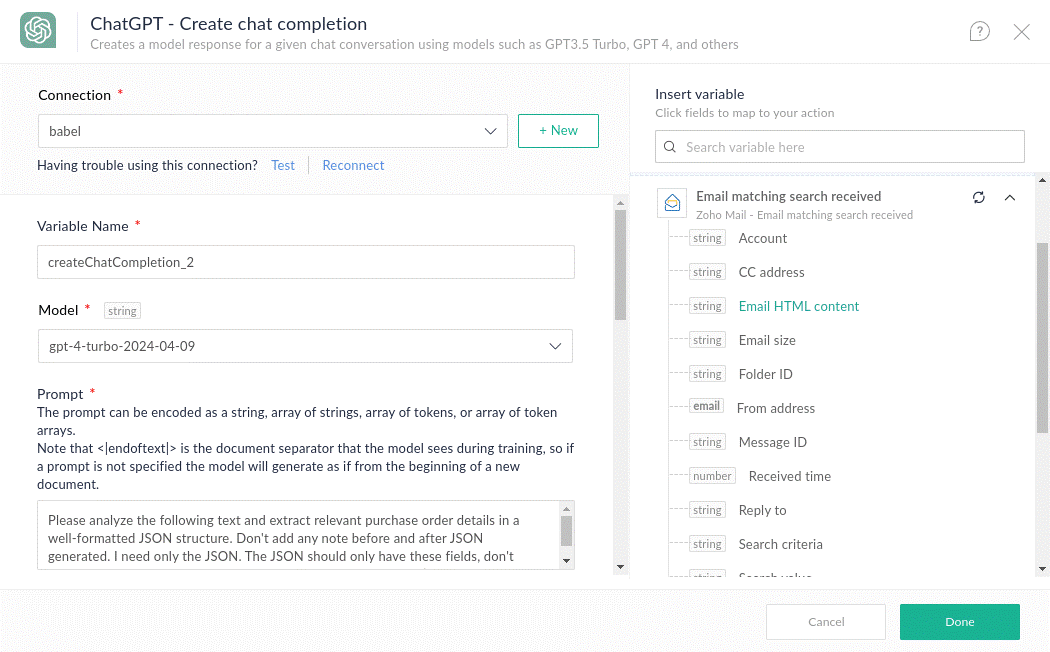Click the Zoho Mail envelope icon
1050x652 pixels.
672,203
